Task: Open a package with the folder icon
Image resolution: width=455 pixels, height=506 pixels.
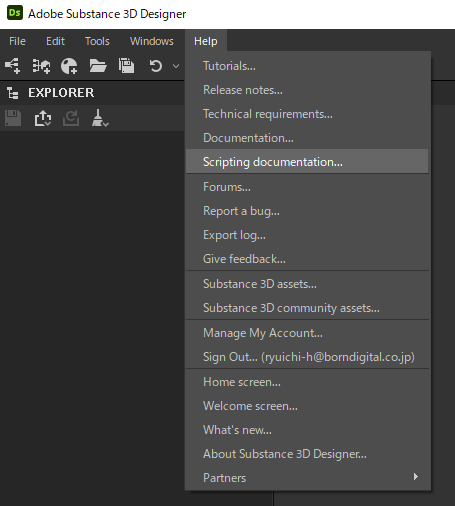Action: (98, 66)
